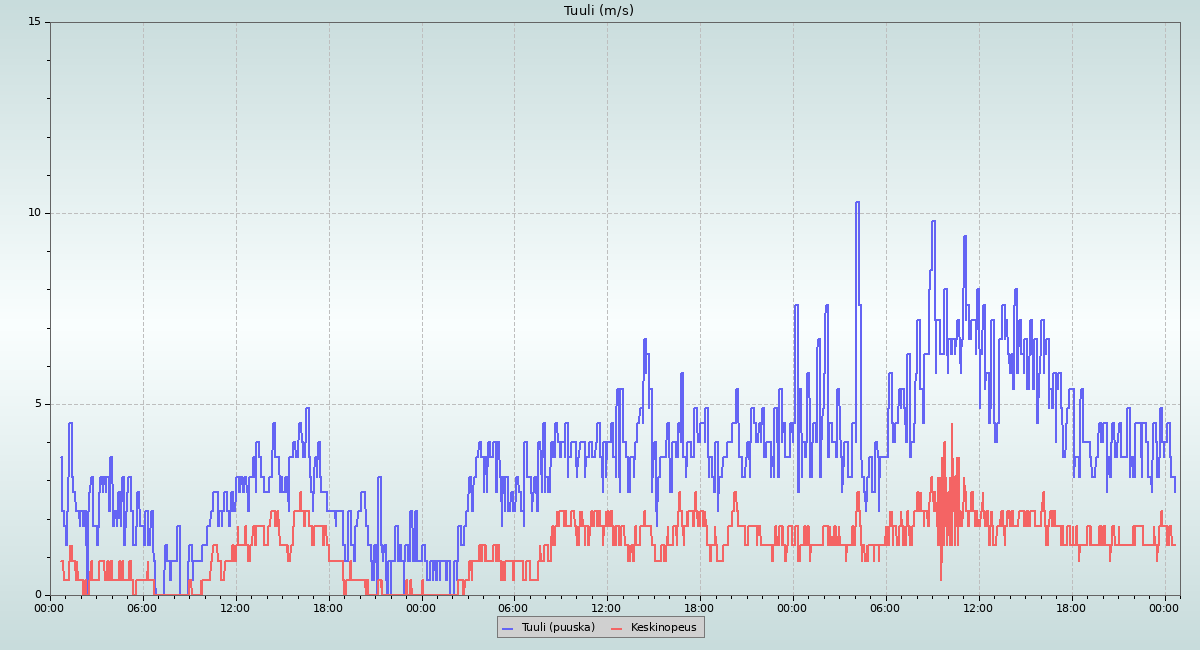Select the Tuuli (puuska) legend label

557,628
